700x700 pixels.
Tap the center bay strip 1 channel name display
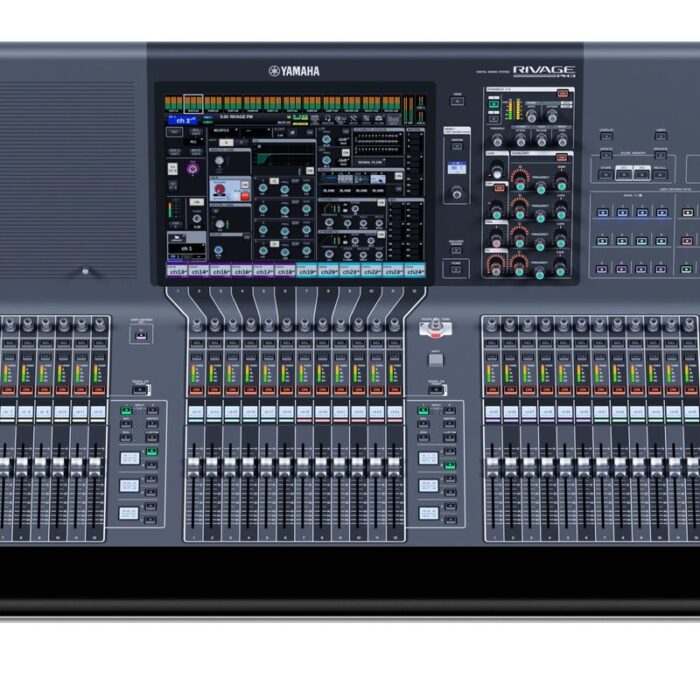[196, 413]
